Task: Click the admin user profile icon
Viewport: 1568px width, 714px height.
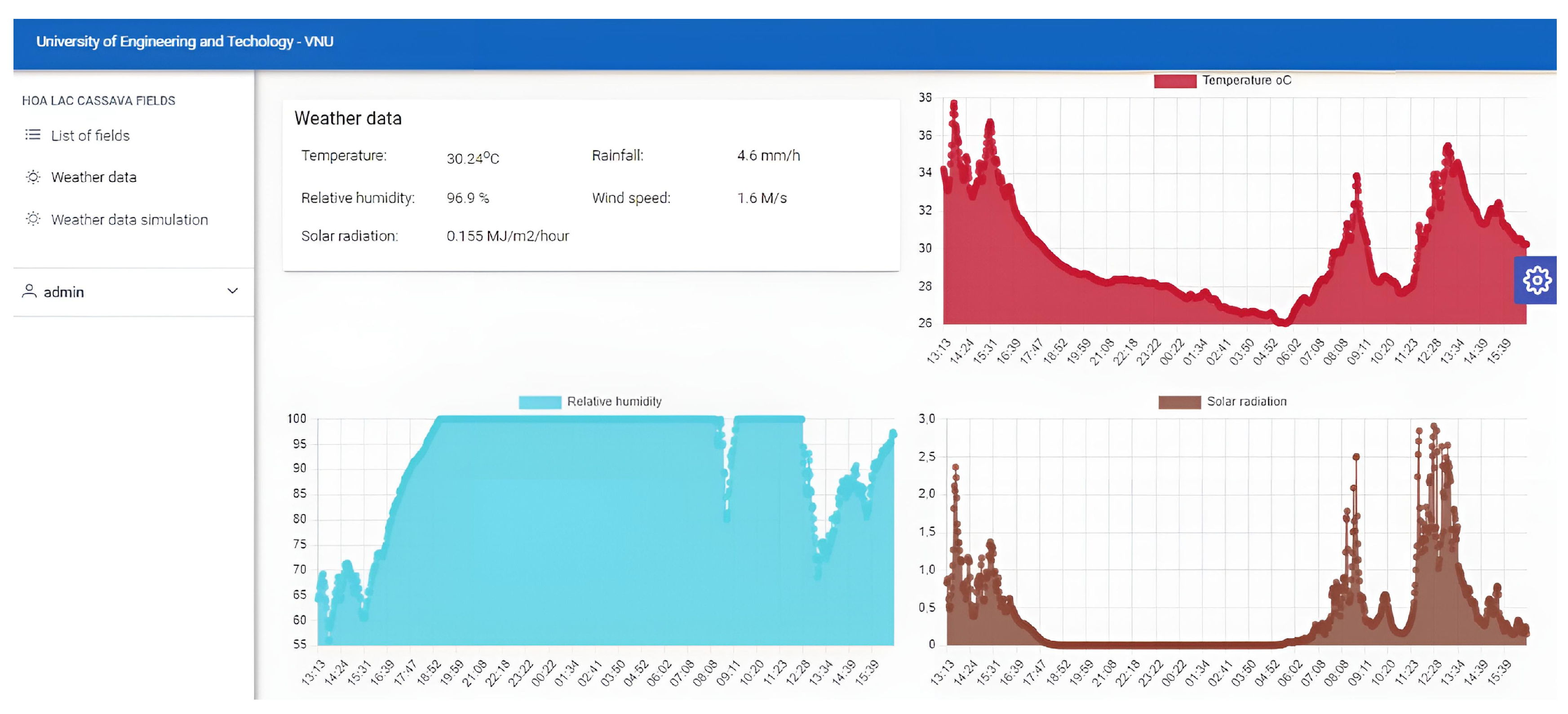Action: pos(29,291)
